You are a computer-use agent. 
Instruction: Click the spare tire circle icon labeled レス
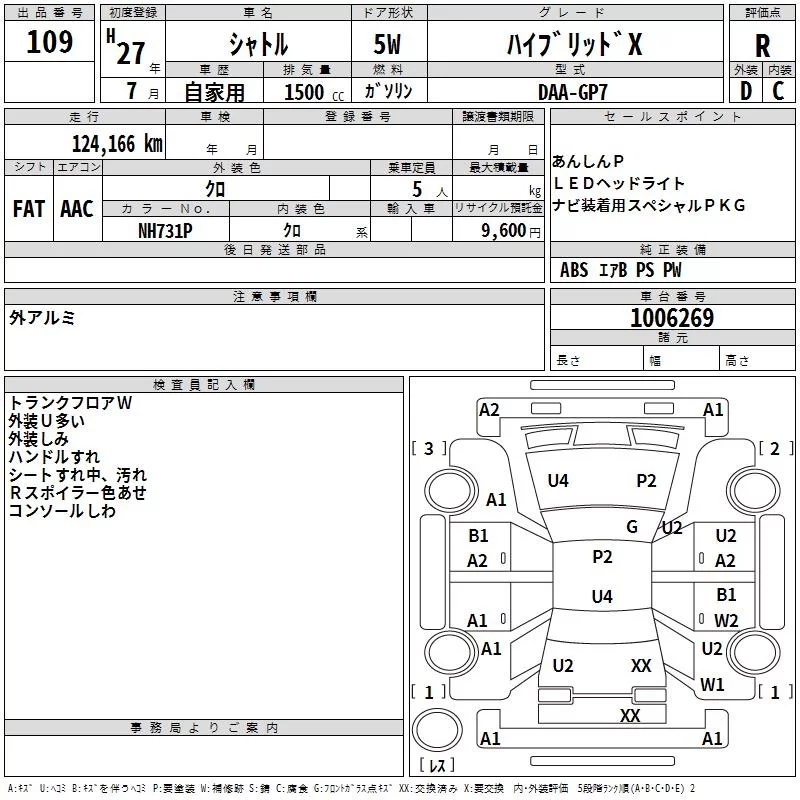click(x=437, y=729)
